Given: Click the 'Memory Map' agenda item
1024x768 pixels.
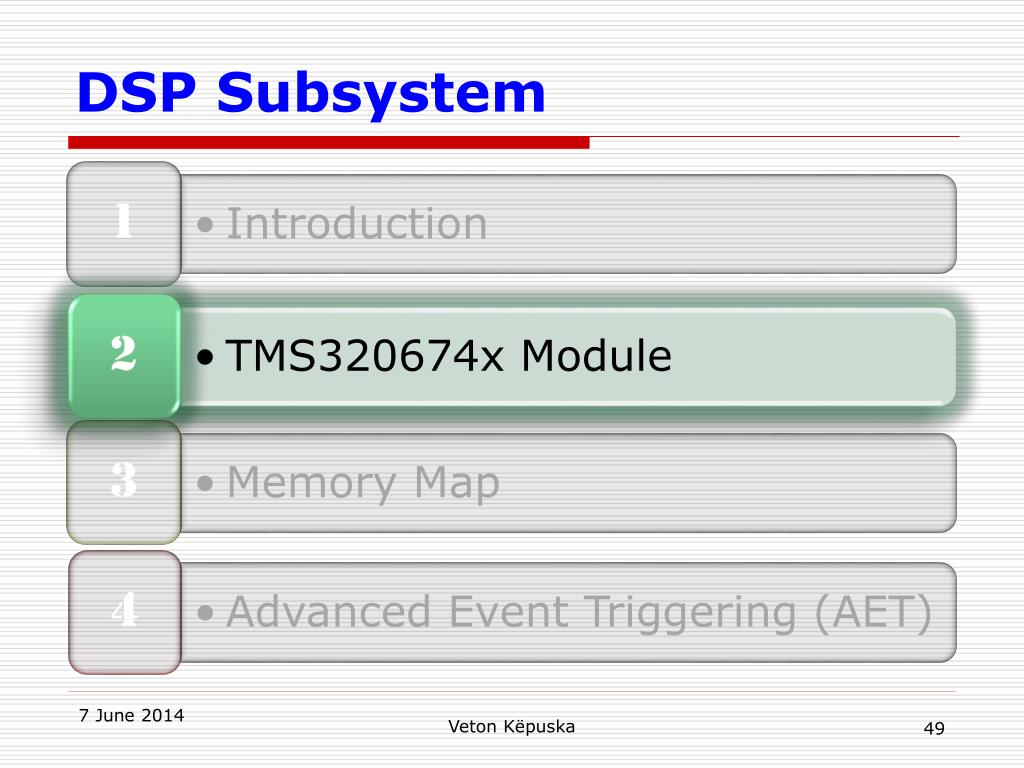Looking at the screenshot, I should 568,483.
